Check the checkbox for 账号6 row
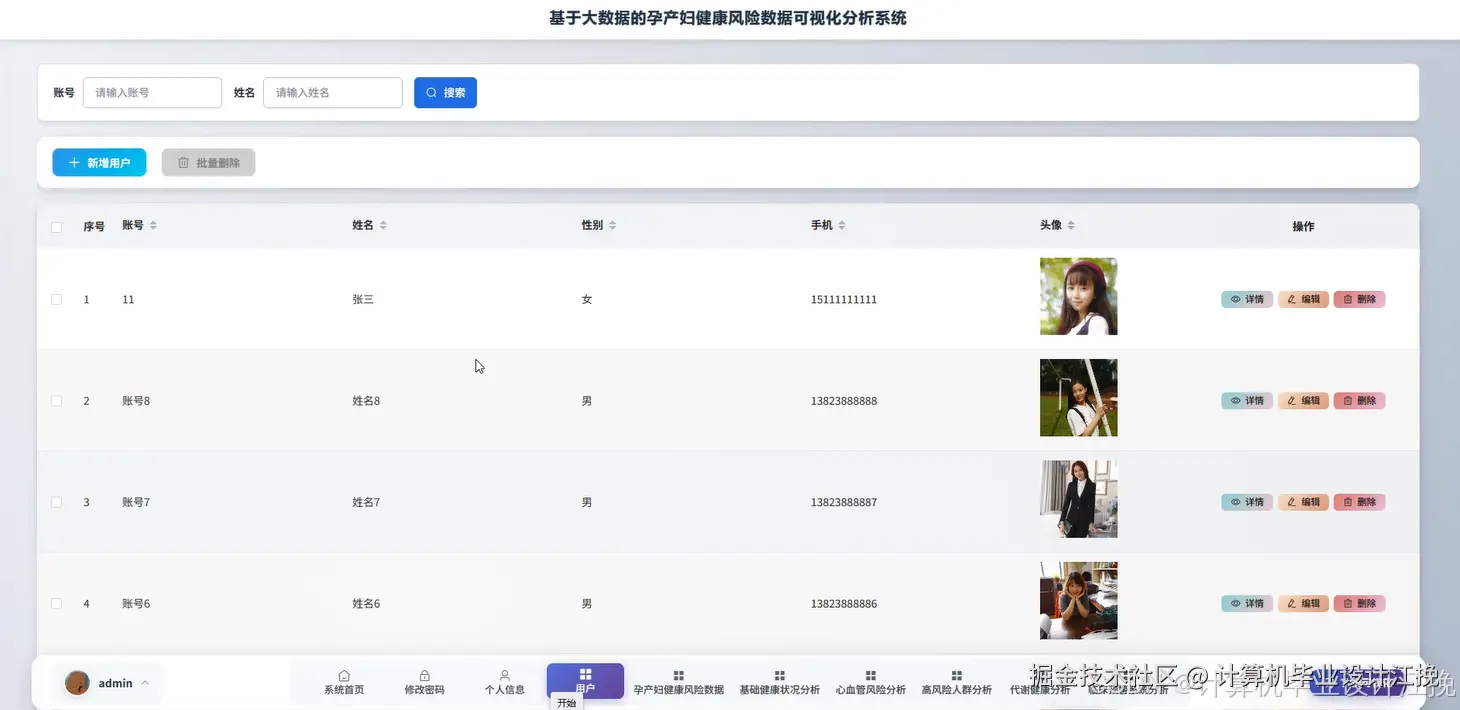This screenshot has height=710, width=1460. pos(57,604)
